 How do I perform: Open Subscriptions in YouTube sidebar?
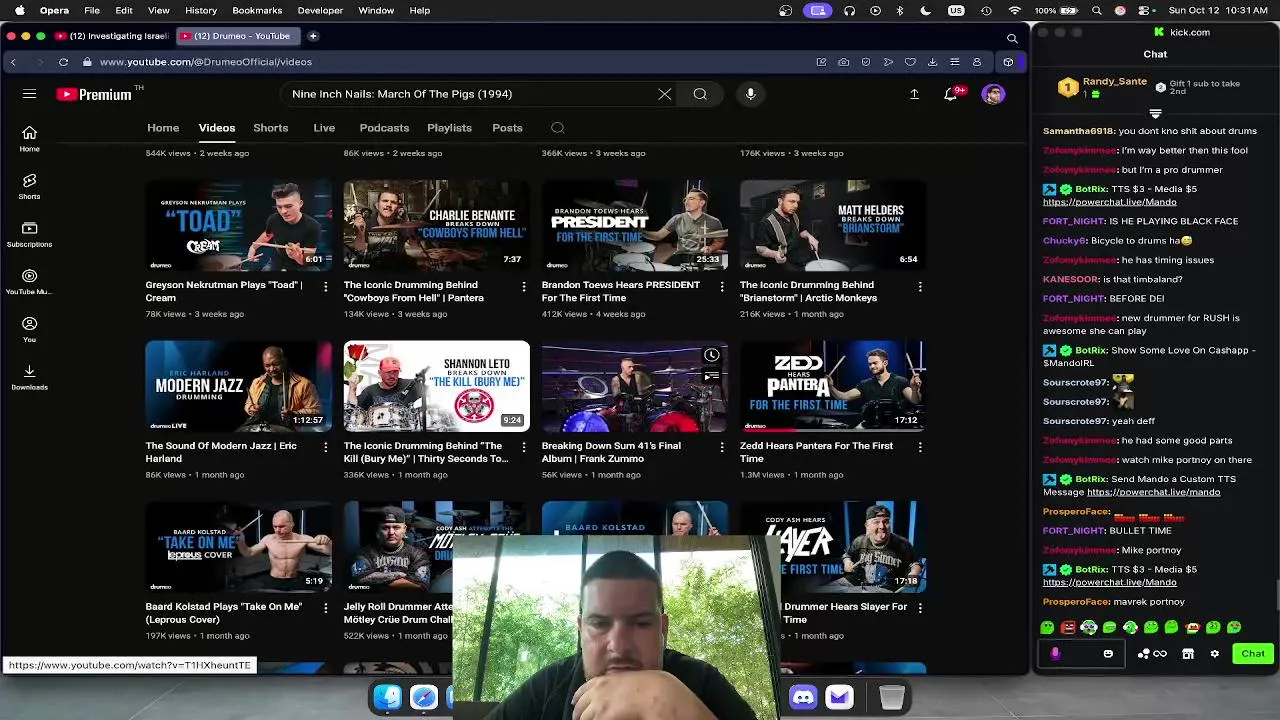point(29,235)
